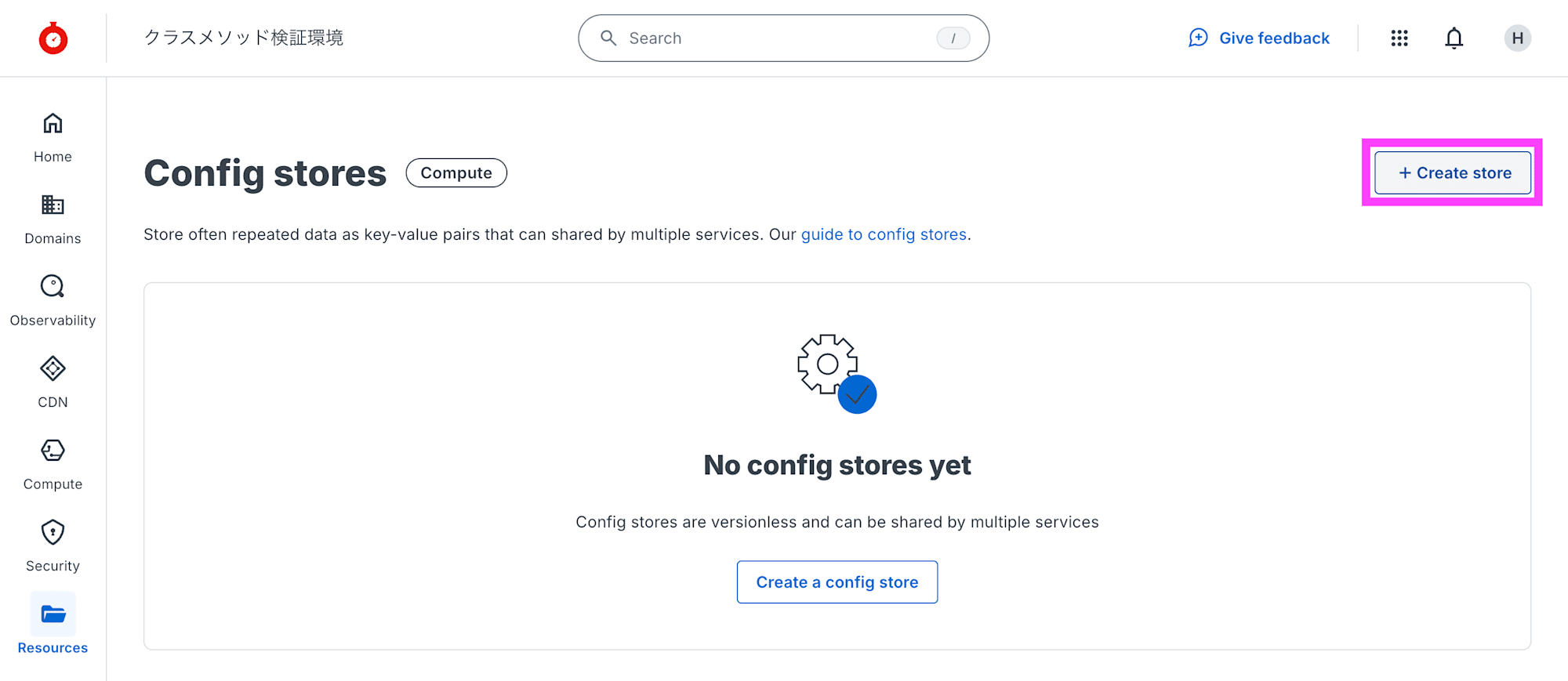1568x681 pixels.
Task: Focus the Search input field
Action: [x=776, y=38]
